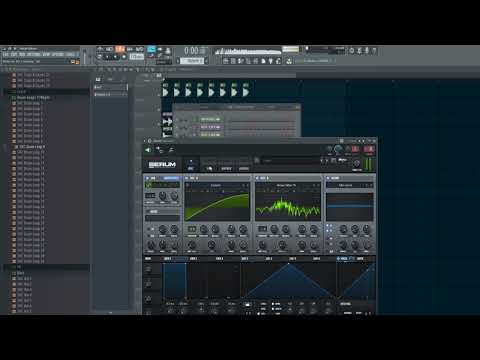Click the Serum logo
Viewport: 480px width, 360px height.
[162, 164]
